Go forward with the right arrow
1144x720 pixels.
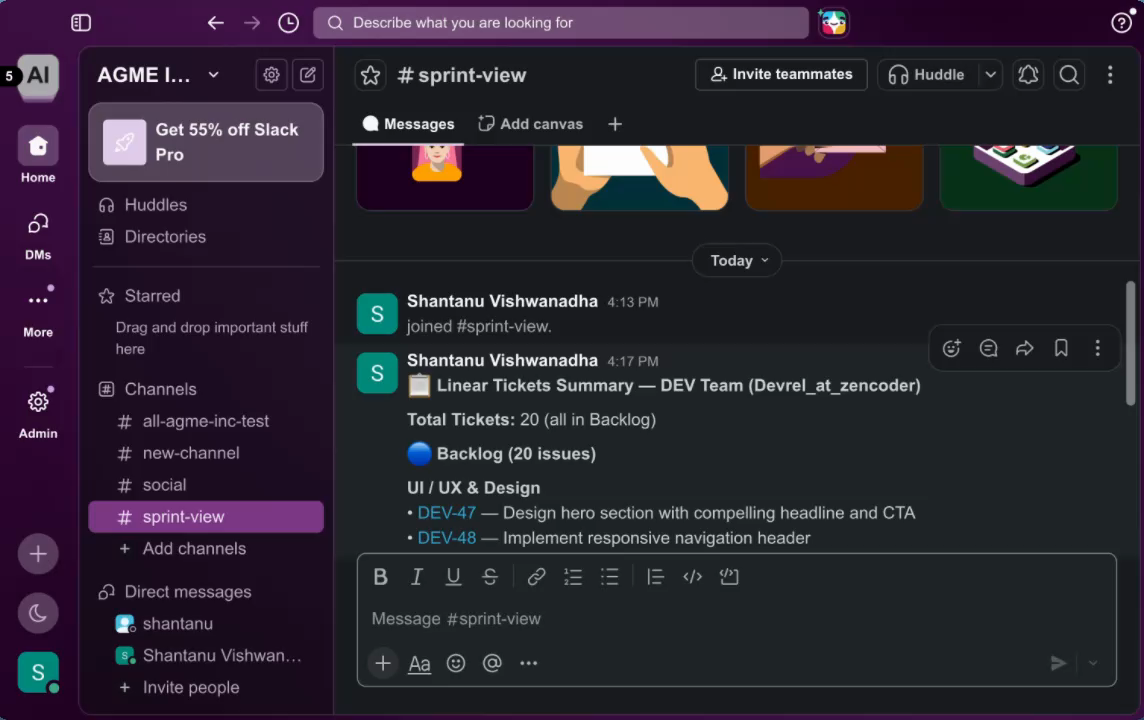pos(252,23)
